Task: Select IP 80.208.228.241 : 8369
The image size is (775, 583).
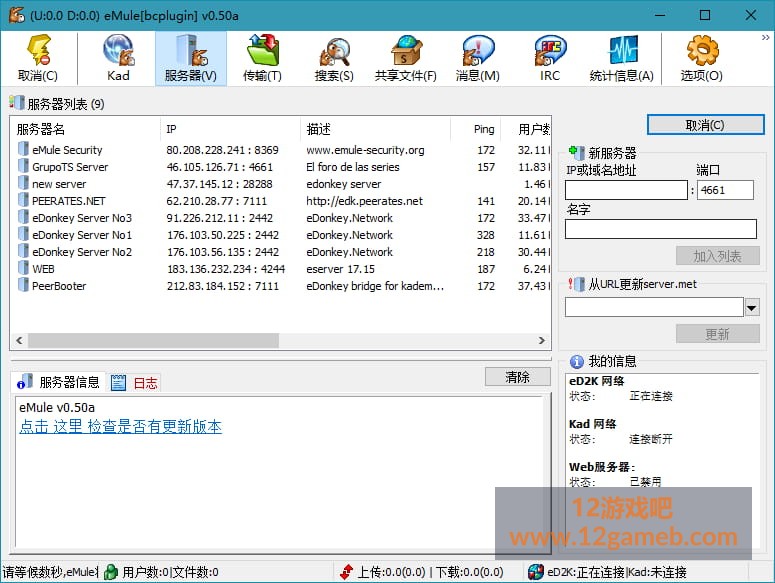Action: 222,150
